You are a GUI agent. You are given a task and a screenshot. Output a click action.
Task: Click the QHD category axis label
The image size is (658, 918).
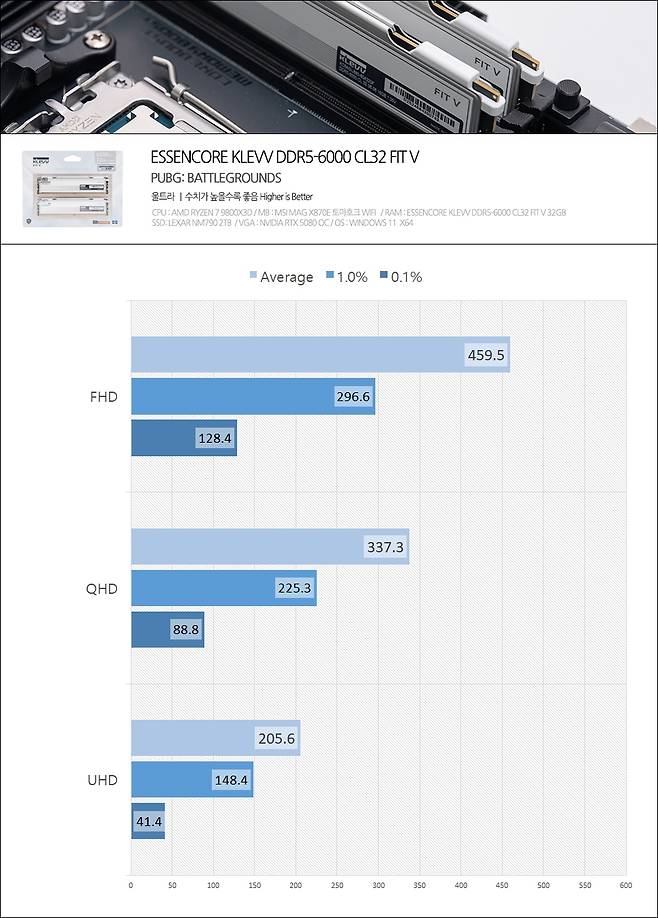pos(102,588)
